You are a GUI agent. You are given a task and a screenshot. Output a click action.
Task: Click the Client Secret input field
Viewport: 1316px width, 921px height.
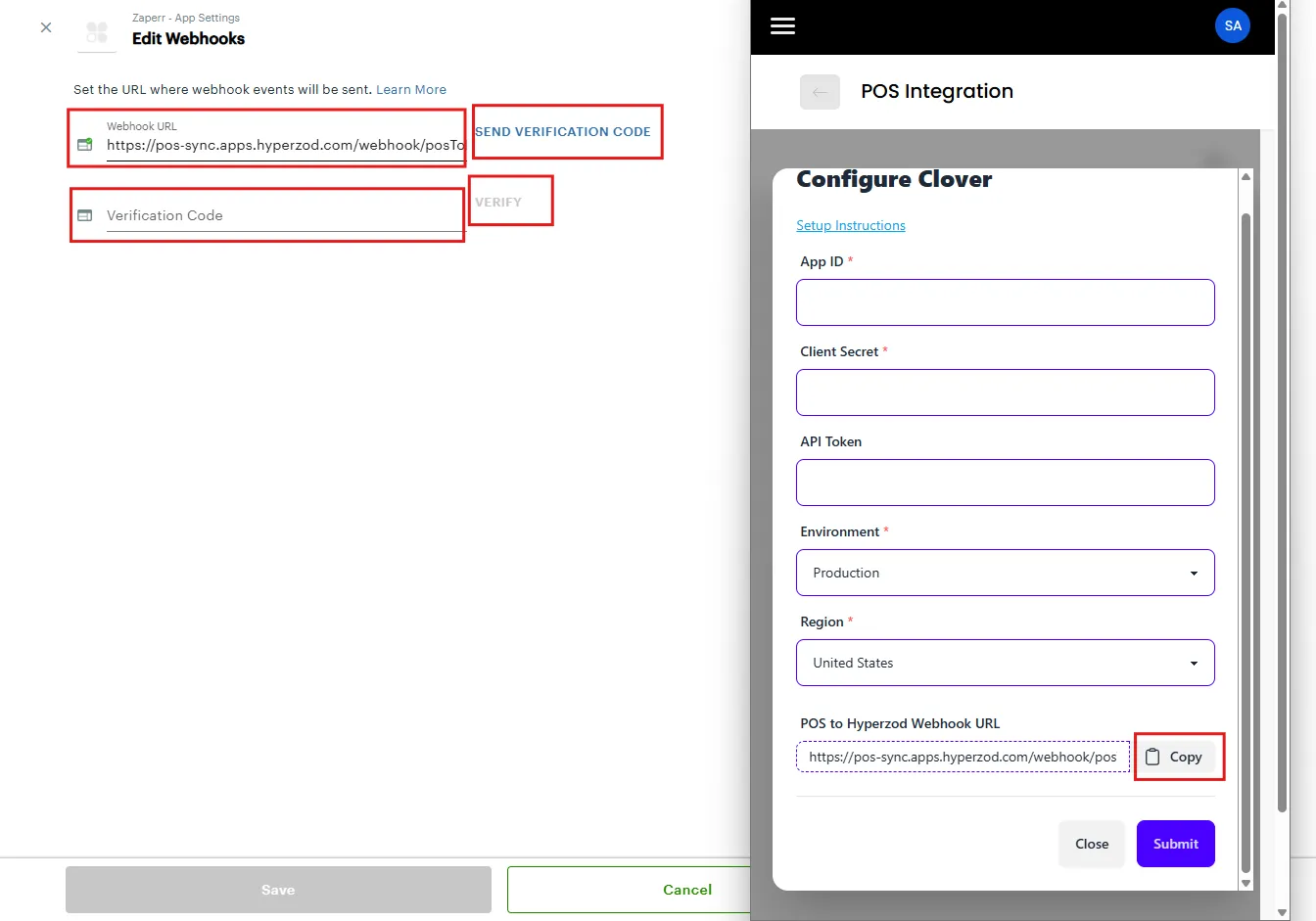(x=1006, y=392)
